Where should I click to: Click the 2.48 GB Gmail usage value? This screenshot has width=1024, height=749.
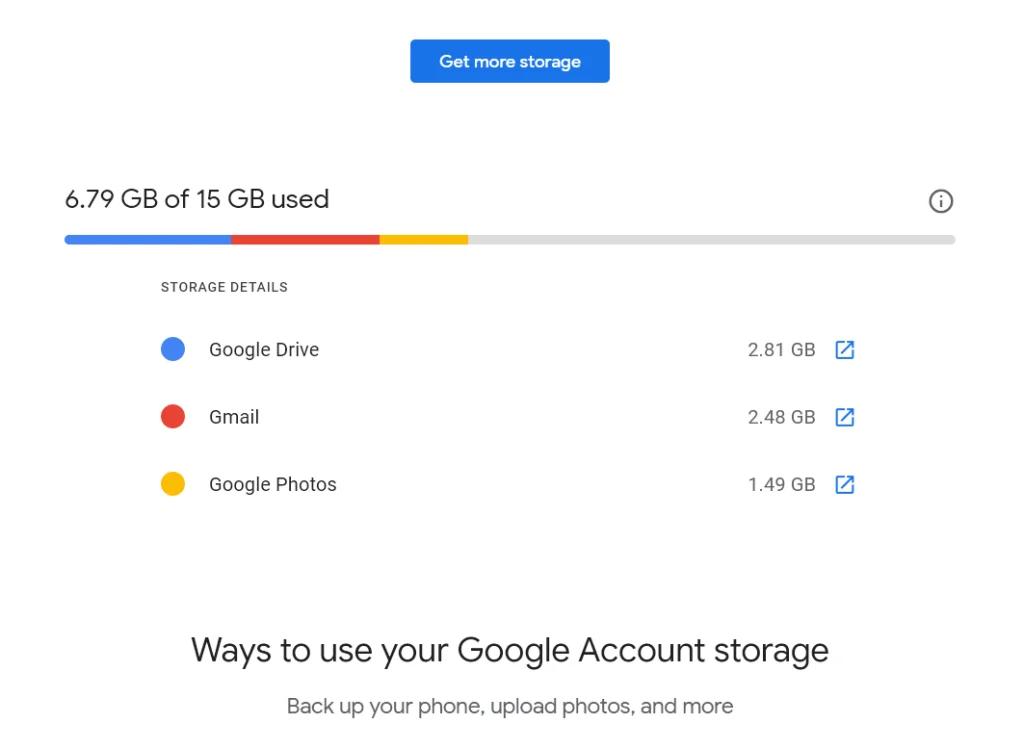coord(781,417)
